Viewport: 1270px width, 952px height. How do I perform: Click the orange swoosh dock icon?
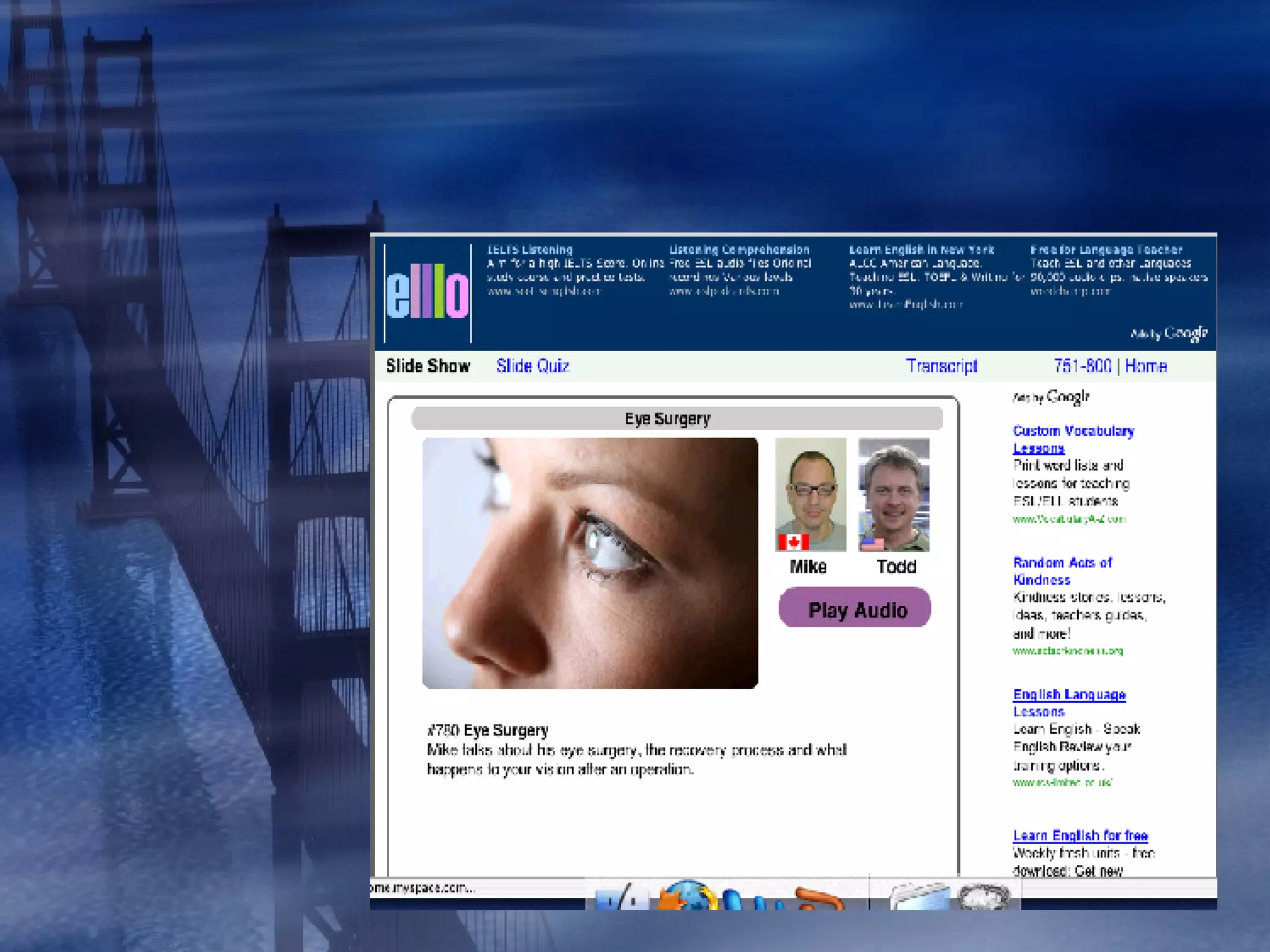[820, 899]
